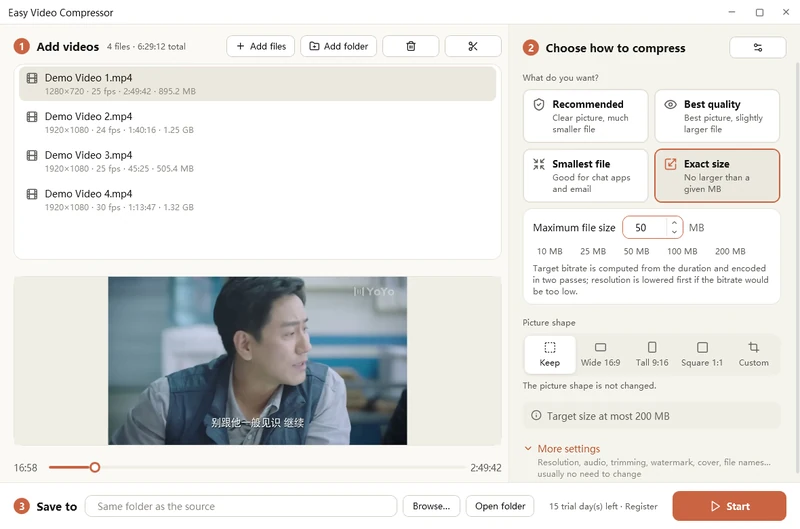Click the Save to folder path field
This screenshot has width=800, height=529.
(x=241, y=506)
